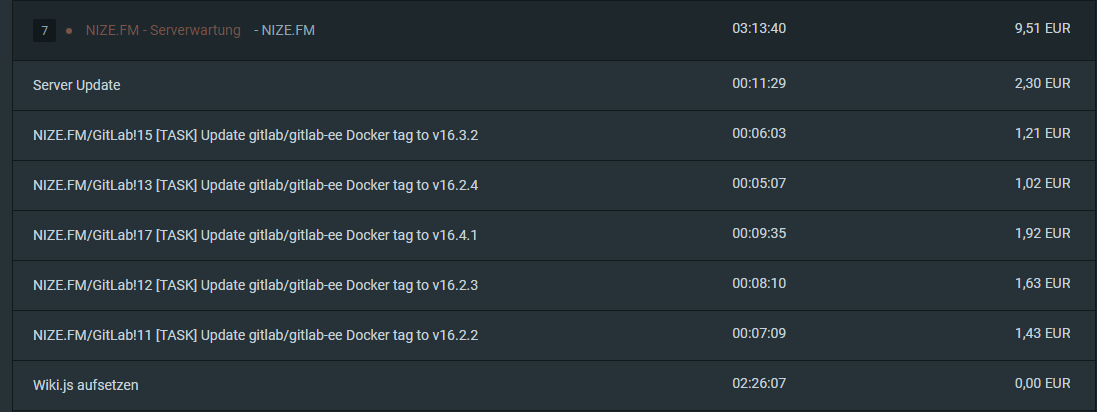
Task: Click the NIZE.FM client name in the header
Action: tap(287, 30)
